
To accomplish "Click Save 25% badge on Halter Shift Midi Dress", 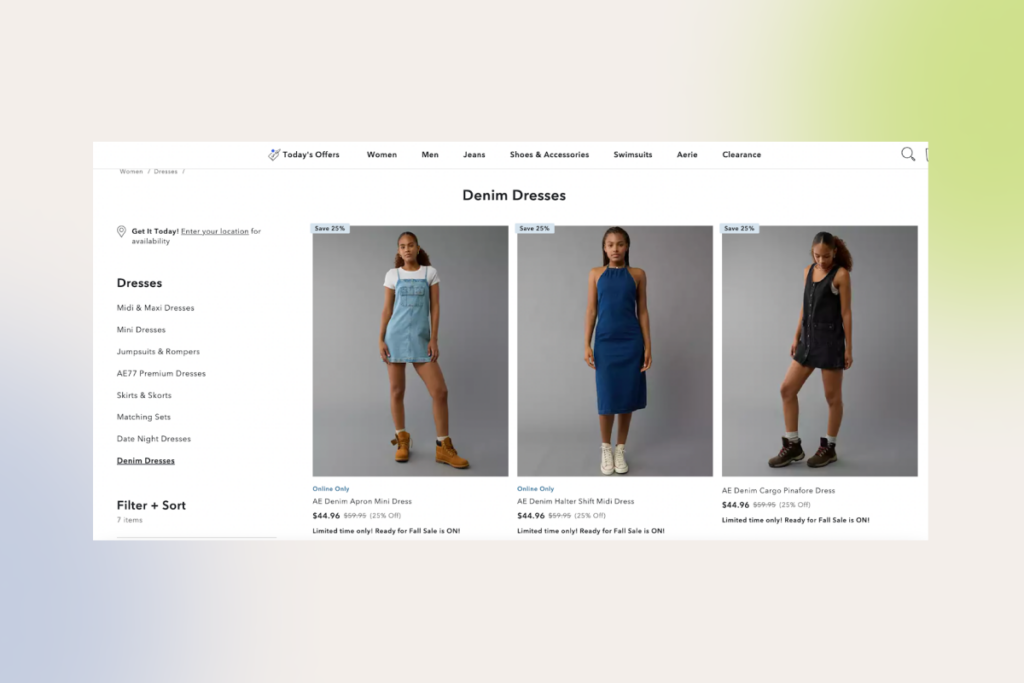I will (534, 229).
